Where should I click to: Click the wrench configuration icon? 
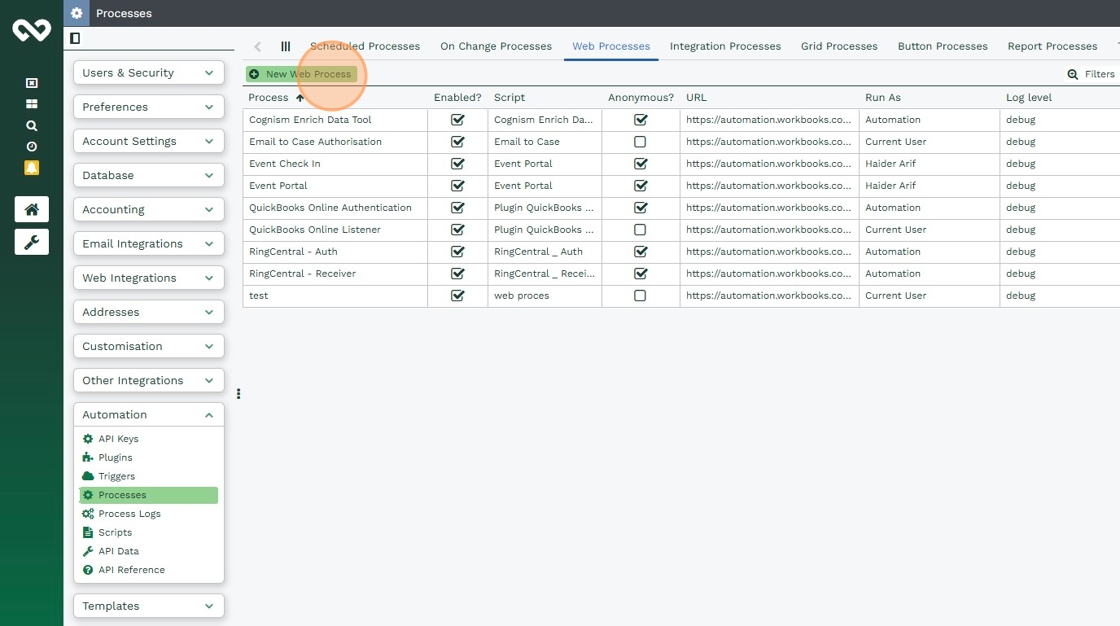pyautogui.click(x=31, y=242)
